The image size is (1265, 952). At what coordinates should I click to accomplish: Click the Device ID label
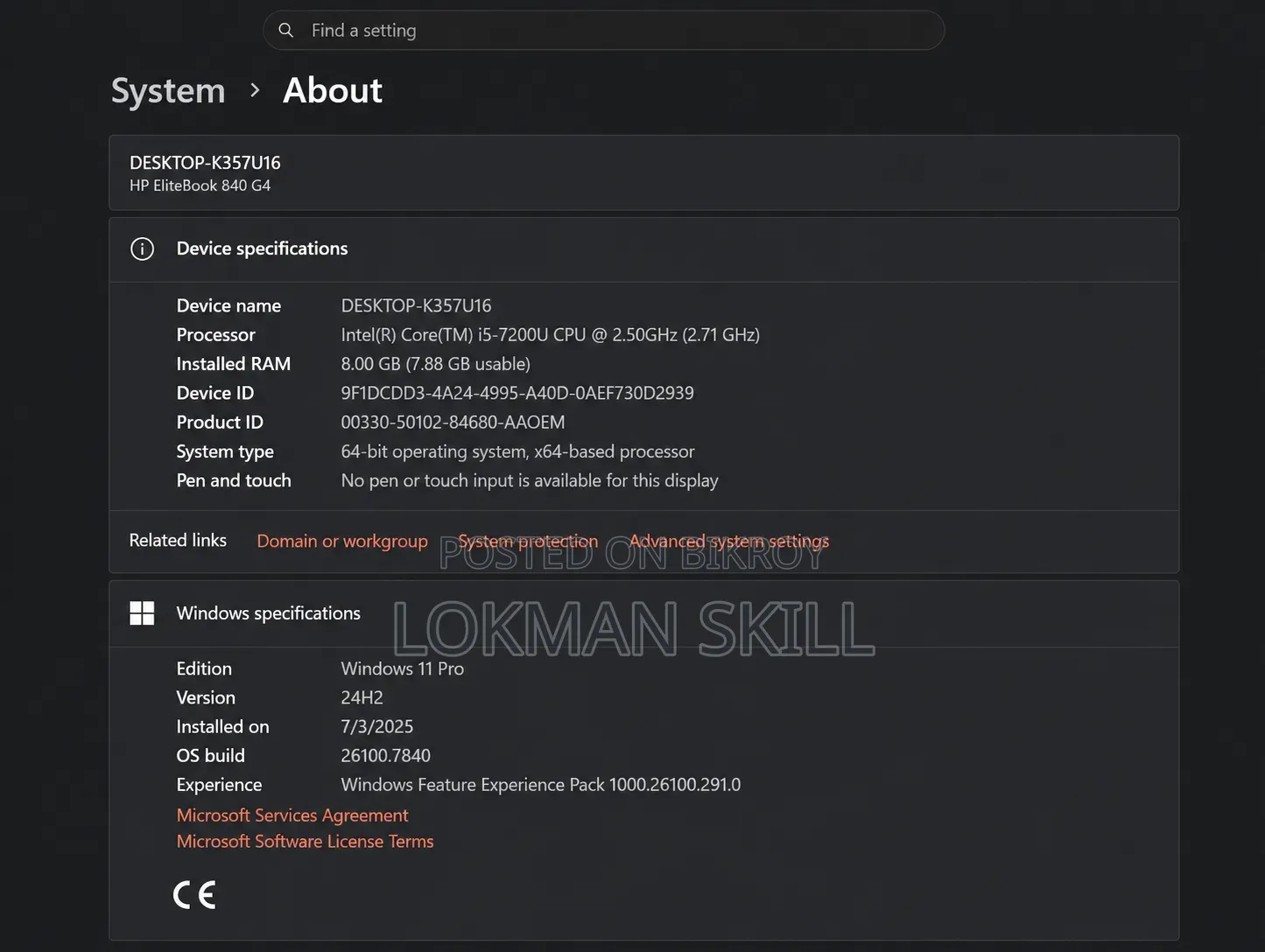[x=214, y=394]
